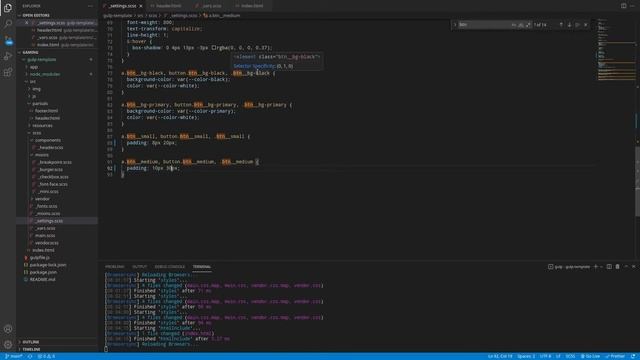This screenshot has width=640, height=360.
Task: Collapse the gulp-template folder
Action: pyautogui.click(x=42, y=60)
